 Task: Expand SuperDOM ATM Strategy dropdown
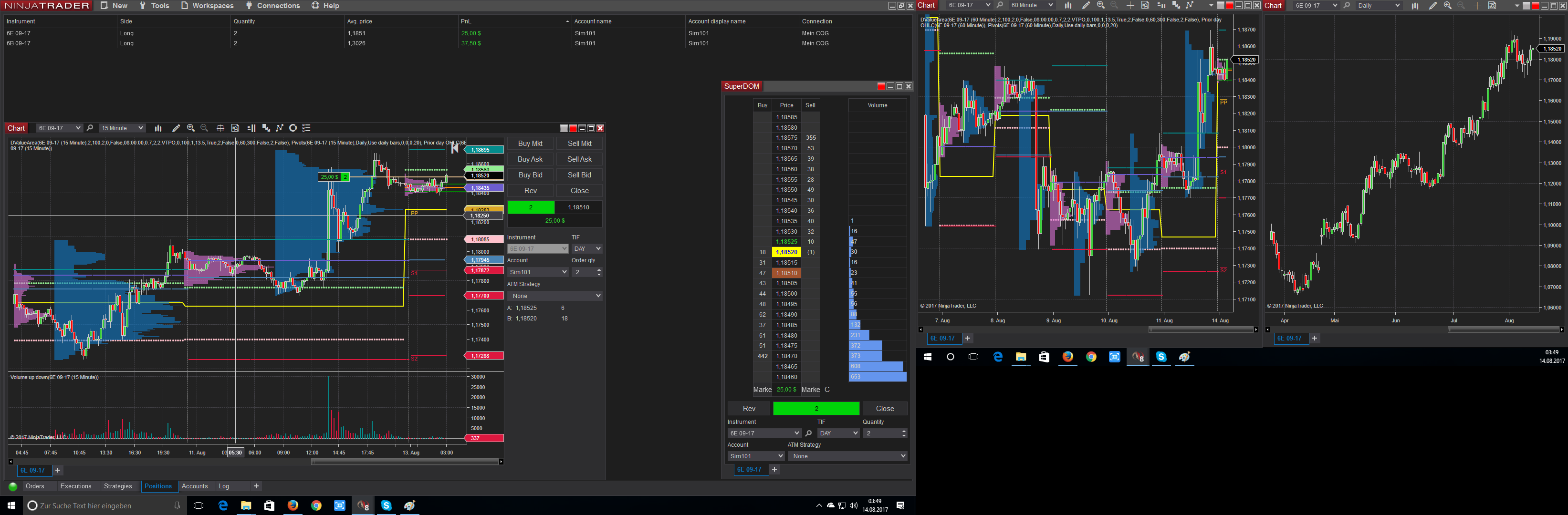(x=847, y=456)
